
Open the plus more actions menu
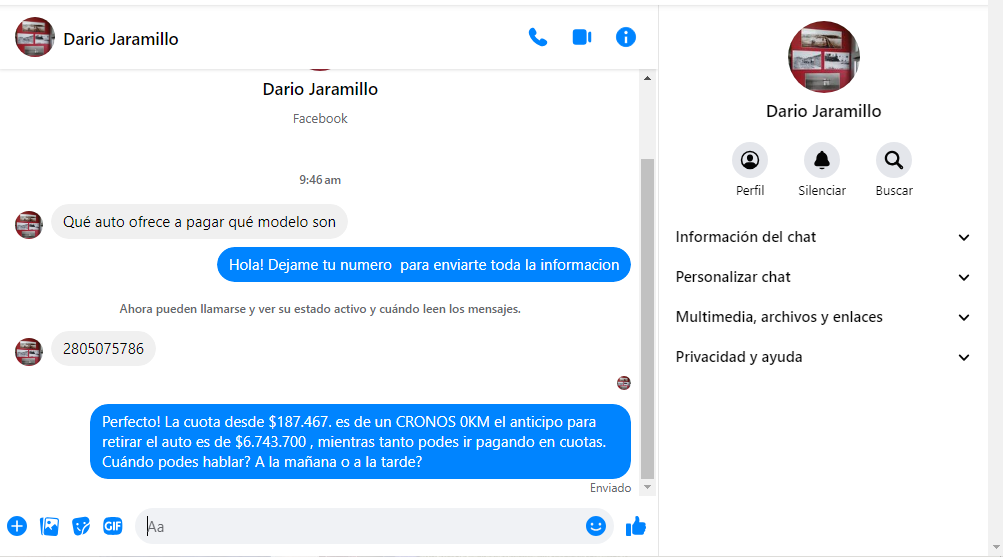pyautogui.click(x=17, y=526)
